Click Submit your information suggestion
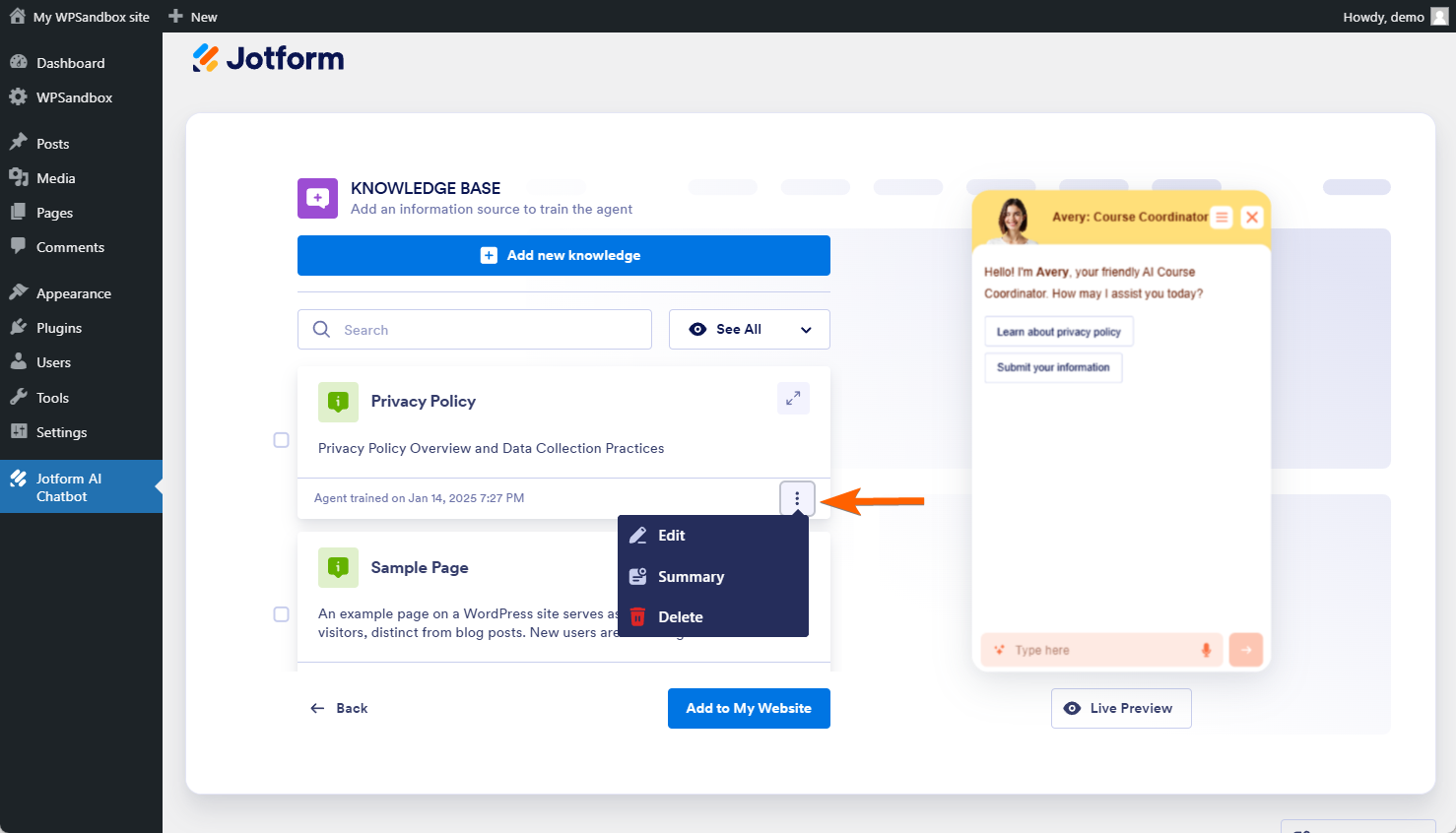Viewport: 1456px width, 833px height. [x=1053, y=367]
